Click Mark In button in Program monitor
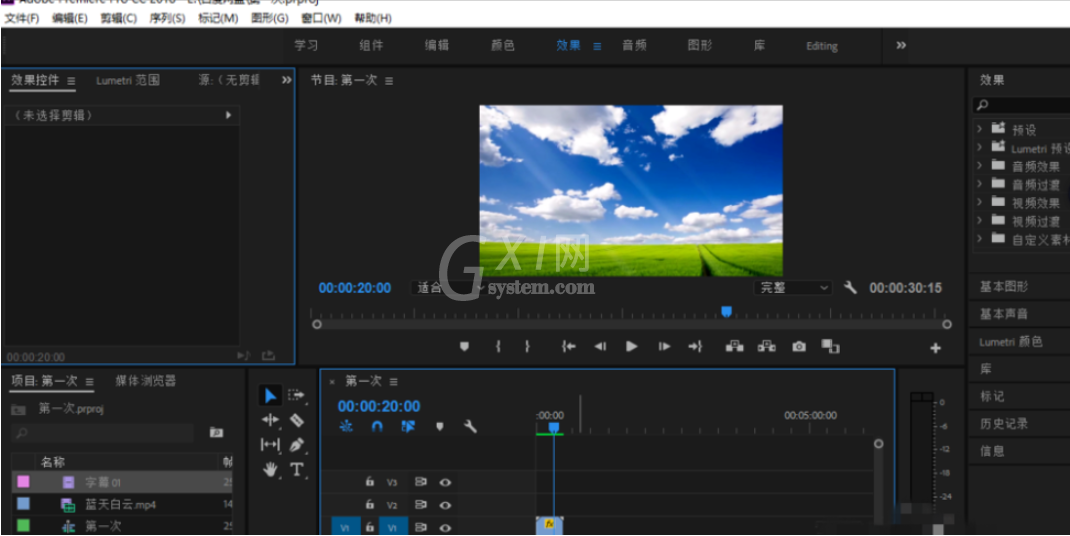Screen dimensions: 1070x536 coord(498,346)
